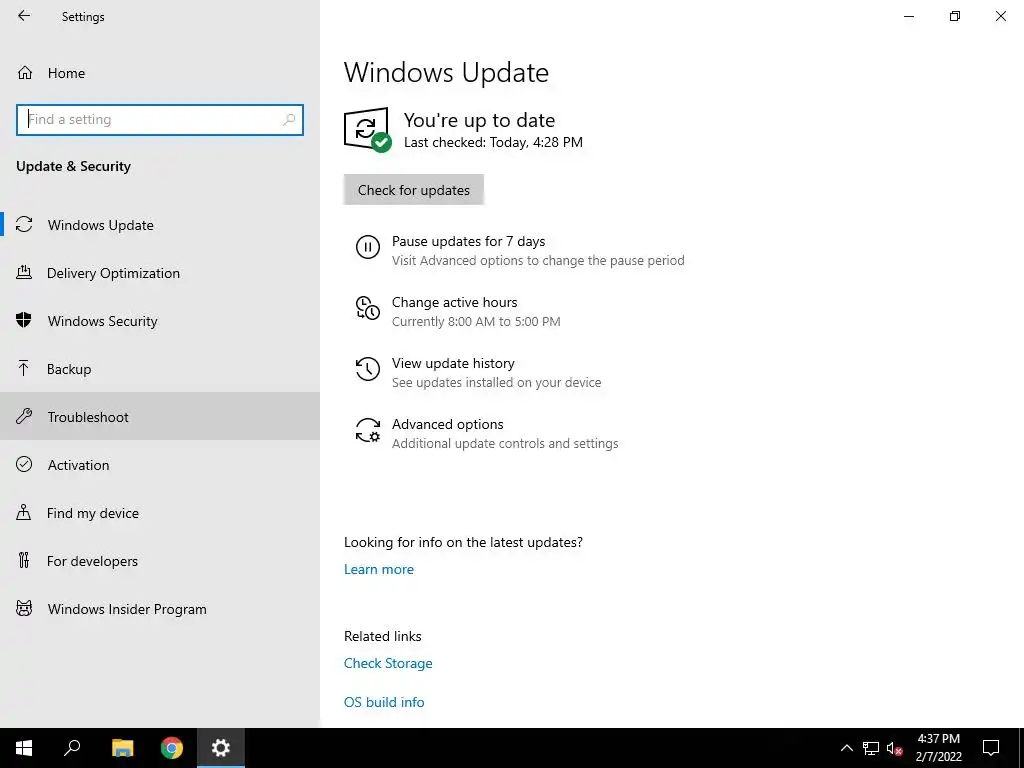The height and width of the screenshot is (768, 1024).
Task: Click the up-to-date status icon
Action: [x=367, y=129]
